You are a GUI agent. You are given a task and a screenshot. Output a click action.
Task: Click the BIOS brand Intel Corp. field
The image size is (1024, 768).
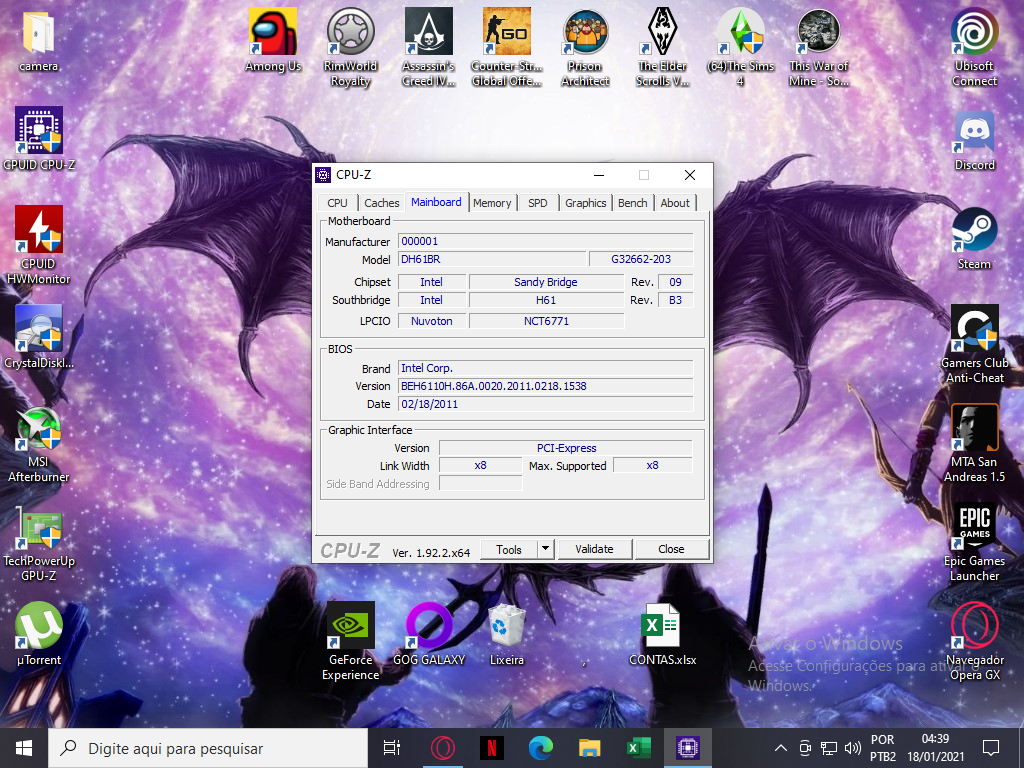pos(545,368)
